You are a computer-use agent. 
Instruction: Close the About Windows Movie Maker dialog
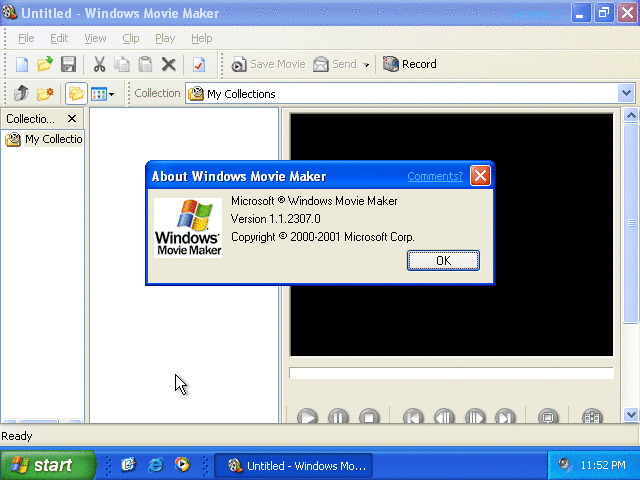click(x=480, y=176)
